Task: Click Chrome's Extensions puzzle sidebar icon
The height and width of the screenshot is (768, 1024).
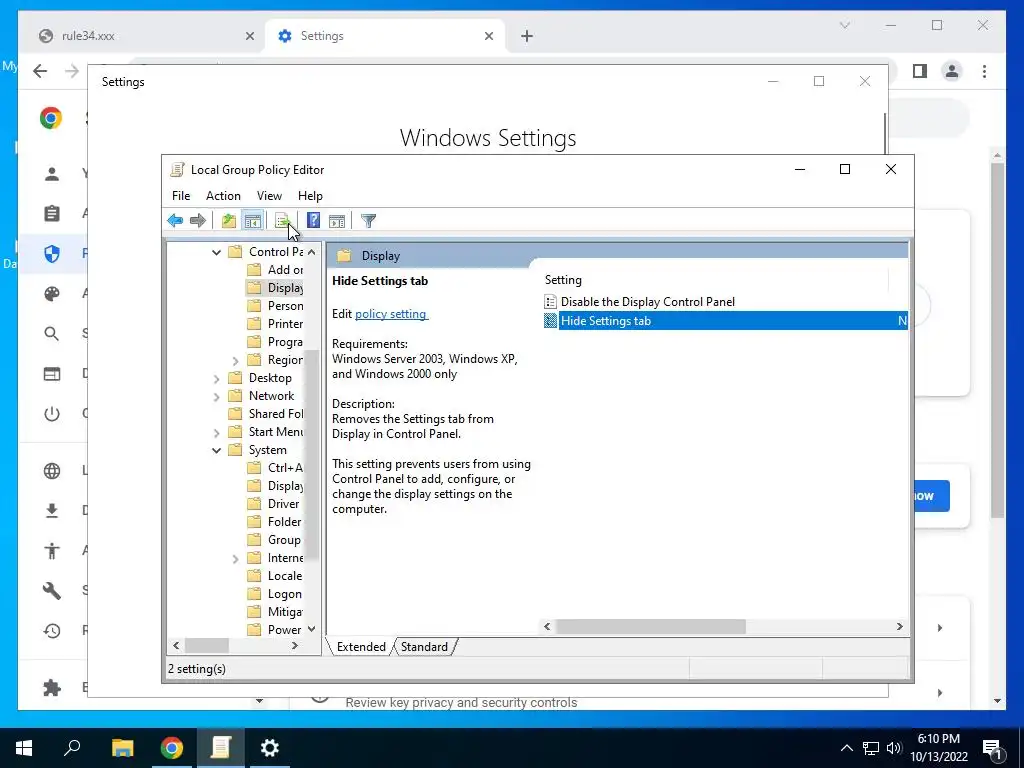Action: 52,687
